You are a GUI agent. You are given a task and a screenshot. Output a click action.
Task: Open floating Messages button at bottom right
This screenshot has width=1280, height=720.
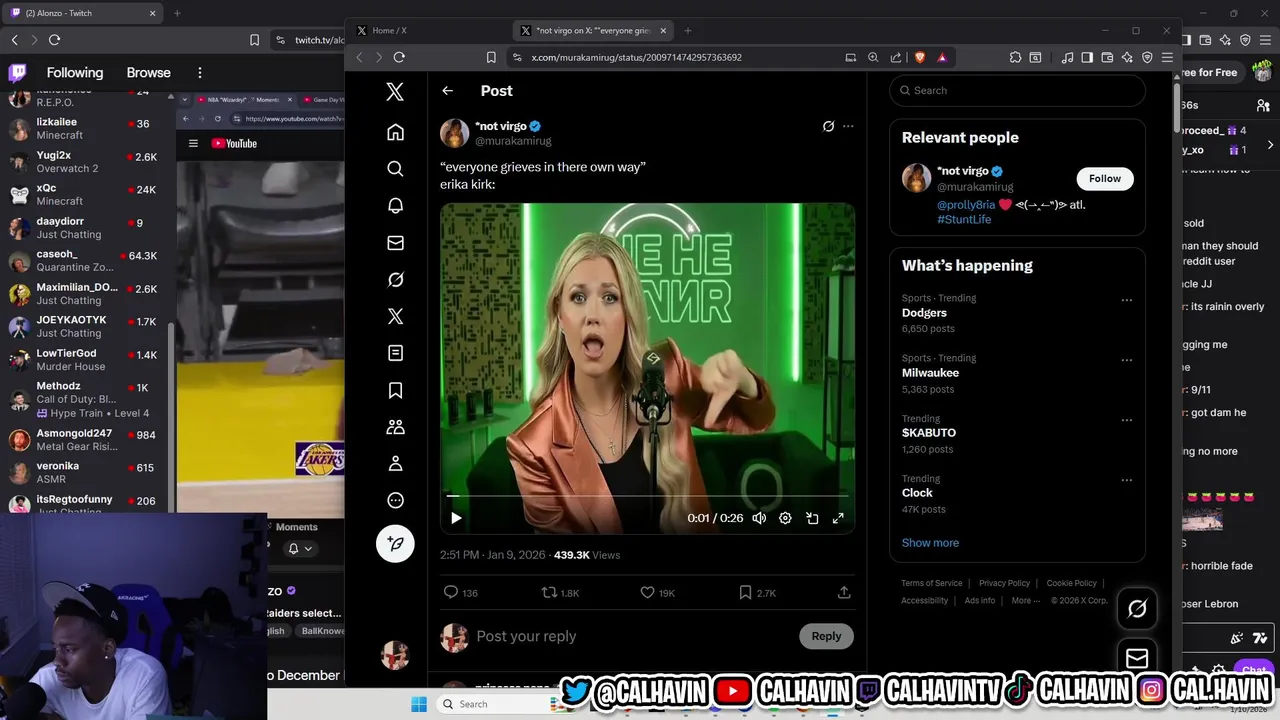tap(1137, 658)
